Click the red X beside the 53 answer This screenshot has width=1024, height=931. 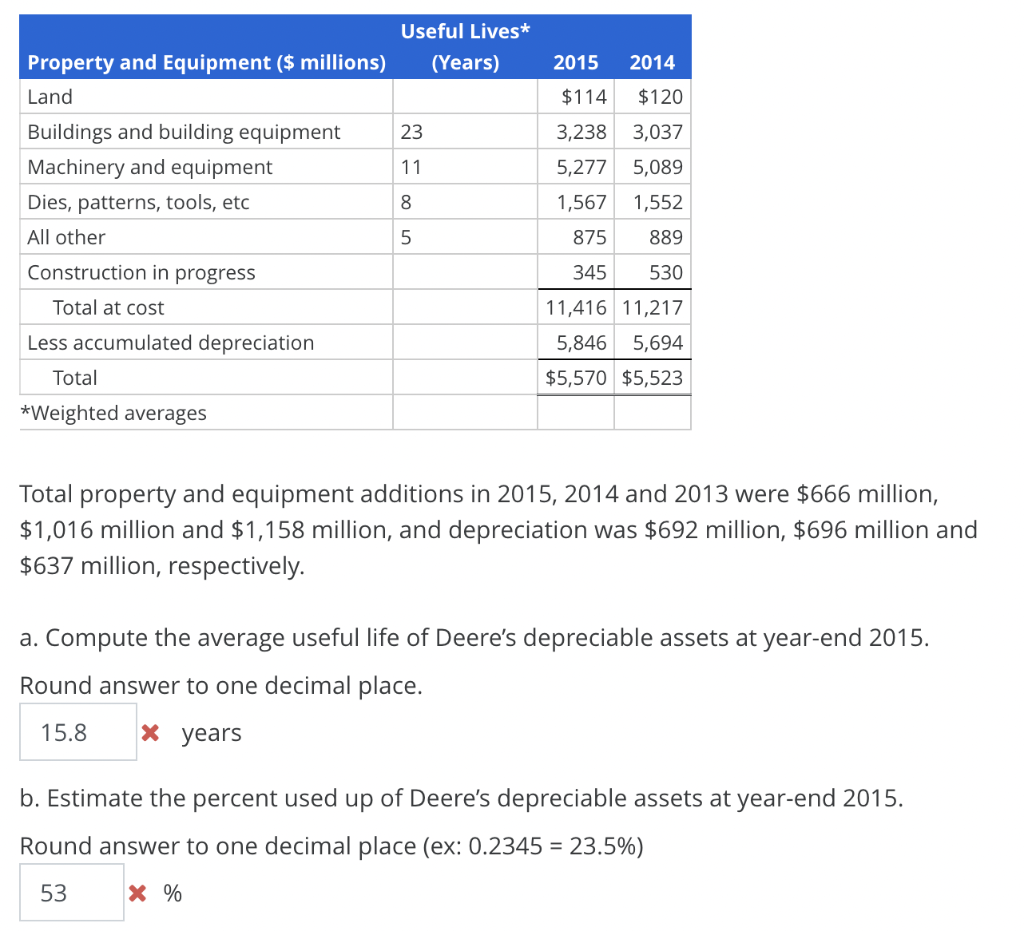click(139, 892)
